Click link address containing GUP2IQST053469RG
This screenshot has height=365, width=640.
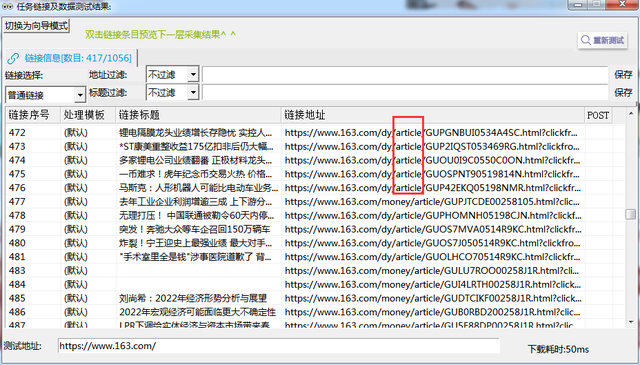pos(432,146)
